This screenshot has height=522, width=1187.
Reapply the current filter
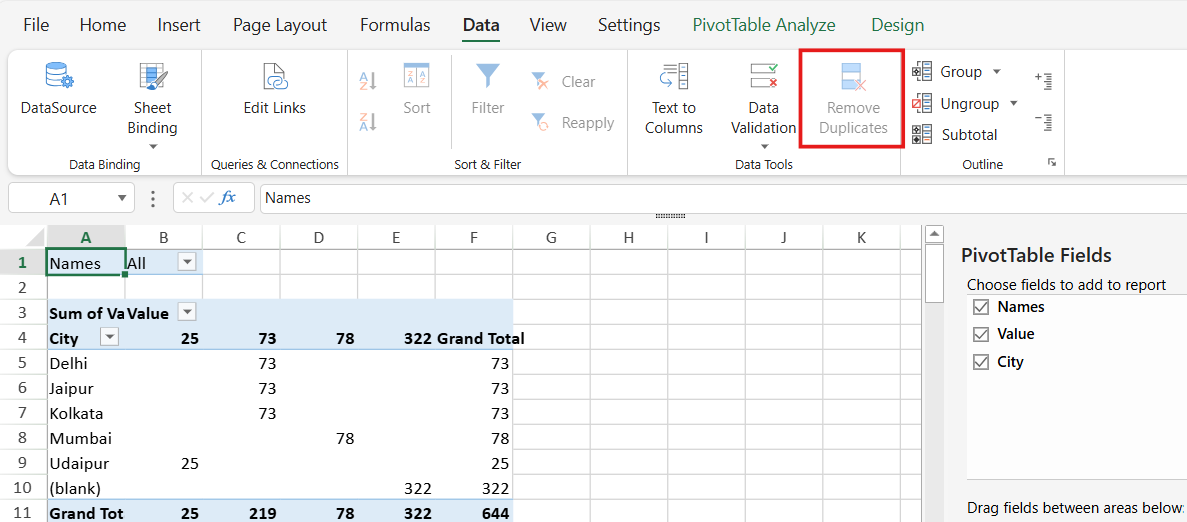(572, 123)
